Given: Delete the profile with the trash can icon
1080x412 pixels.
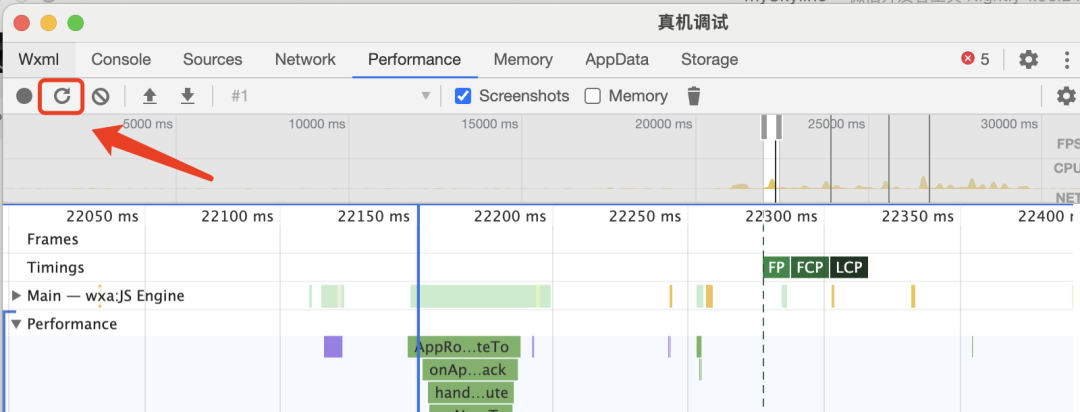Looking at the screenshot, I should [x=694, y=96].
